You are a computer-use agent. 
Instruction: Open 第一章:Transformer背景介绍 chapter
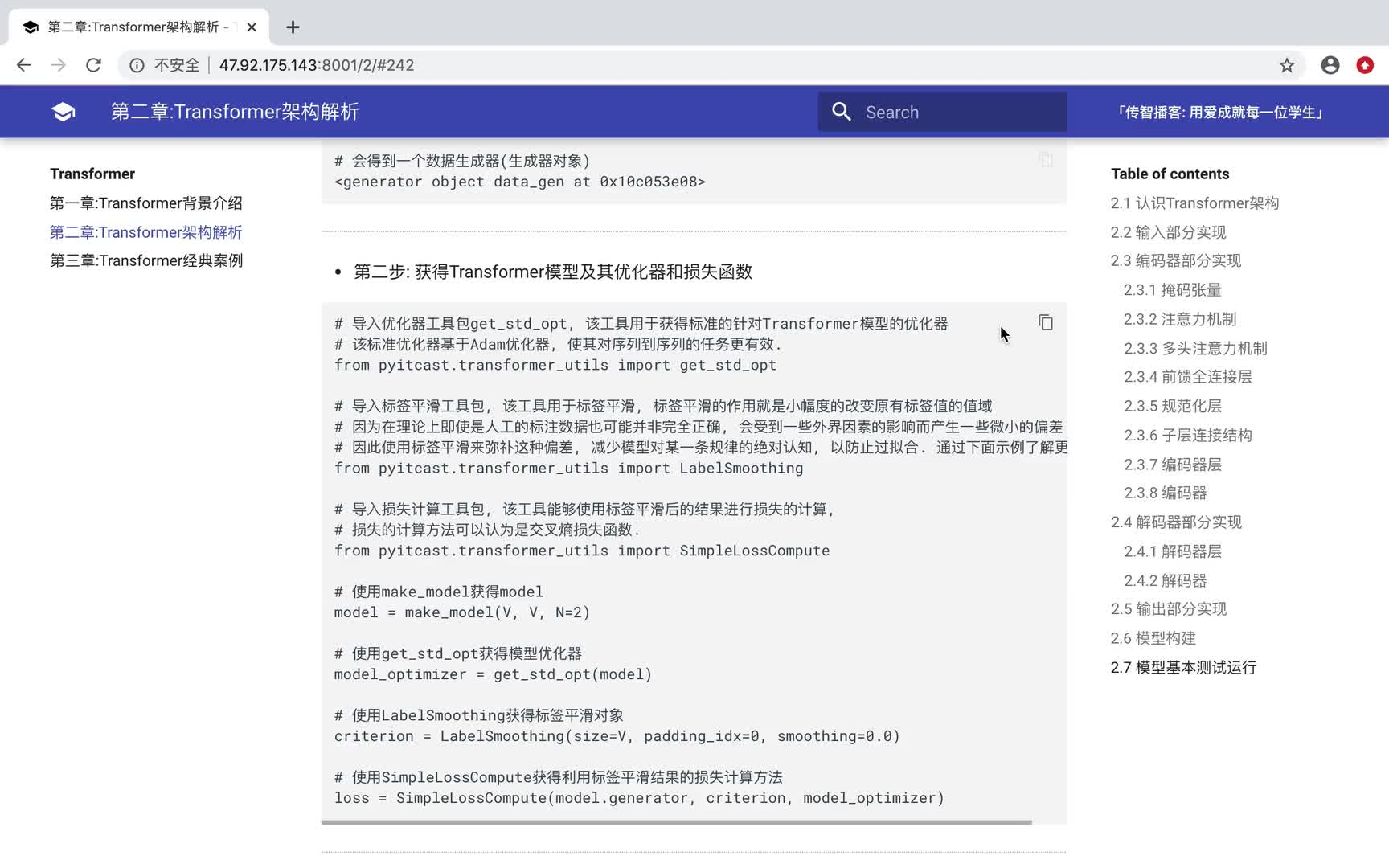[146, 203]
